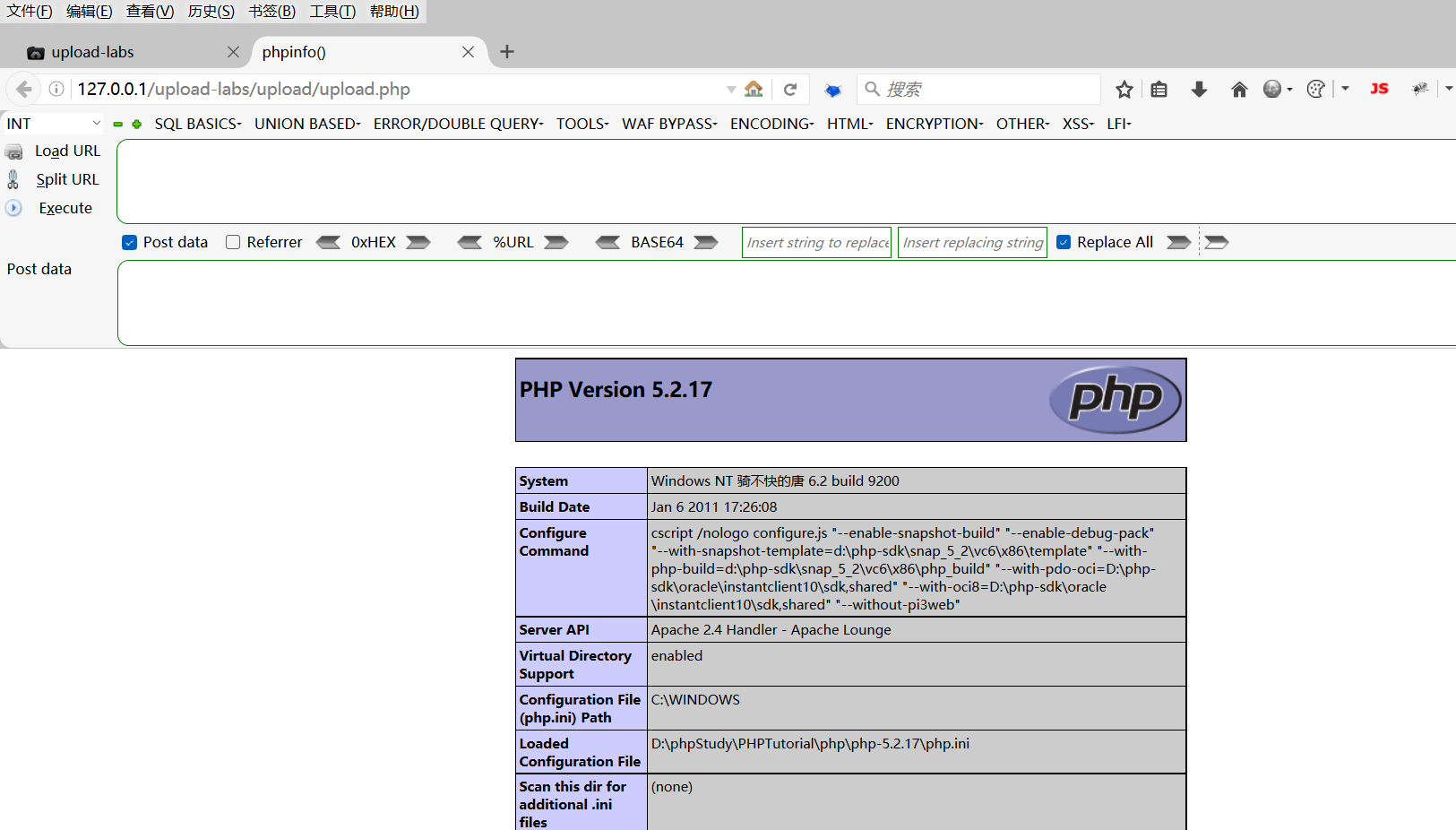Screen dimensions: 1456x830
Task: Click right arrow beside 0xHEX
Action: 418,242
